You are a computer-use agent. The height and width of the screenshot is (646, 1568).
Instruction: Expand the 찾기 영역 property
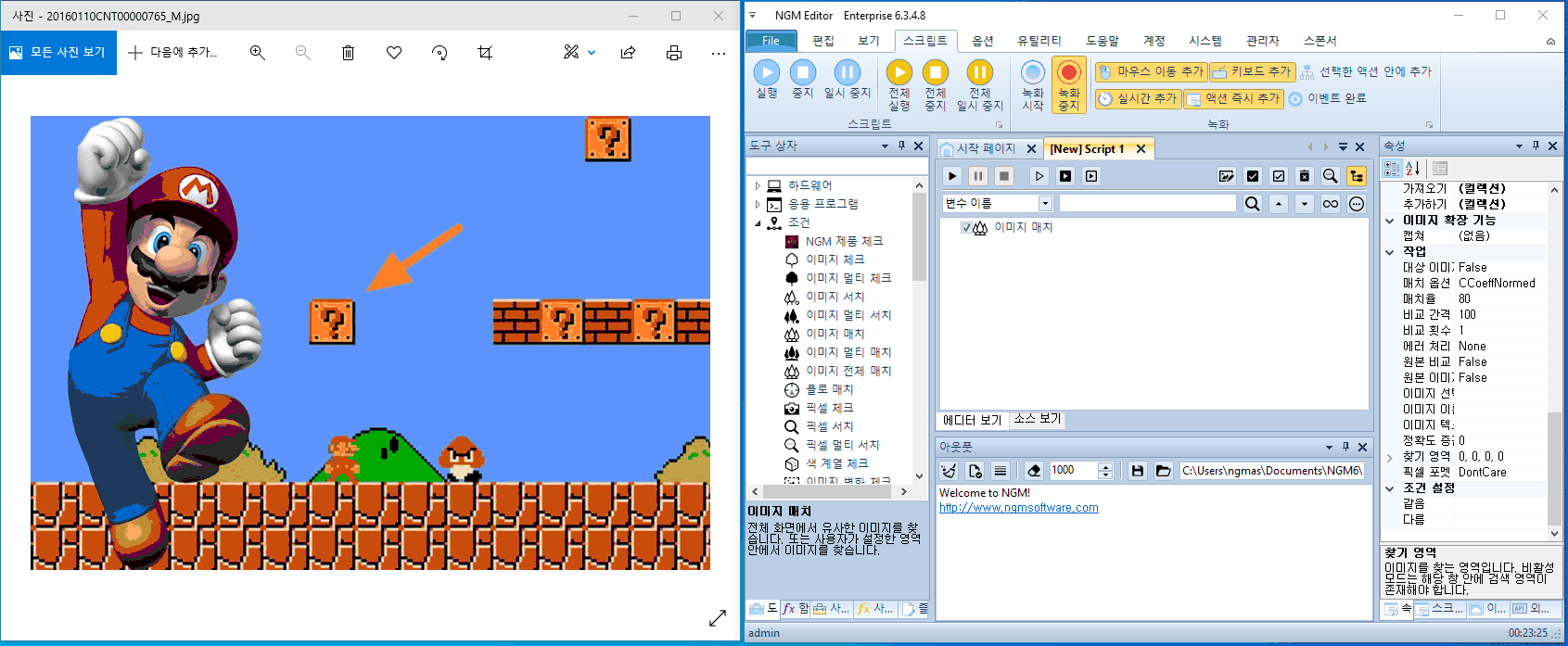(x=1390, y=457)
